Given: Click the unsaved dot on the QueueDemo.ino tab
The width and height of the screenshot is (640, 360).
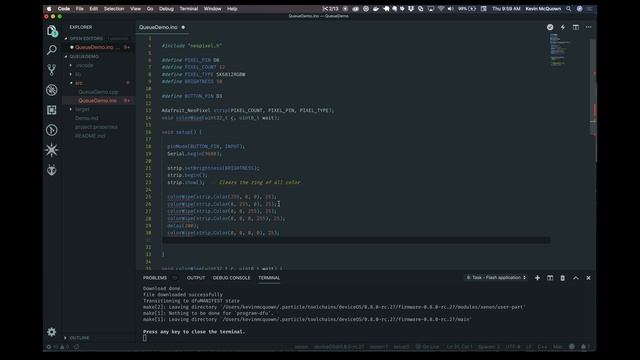Looking at the screenshot, I should (x=183, y=27).
